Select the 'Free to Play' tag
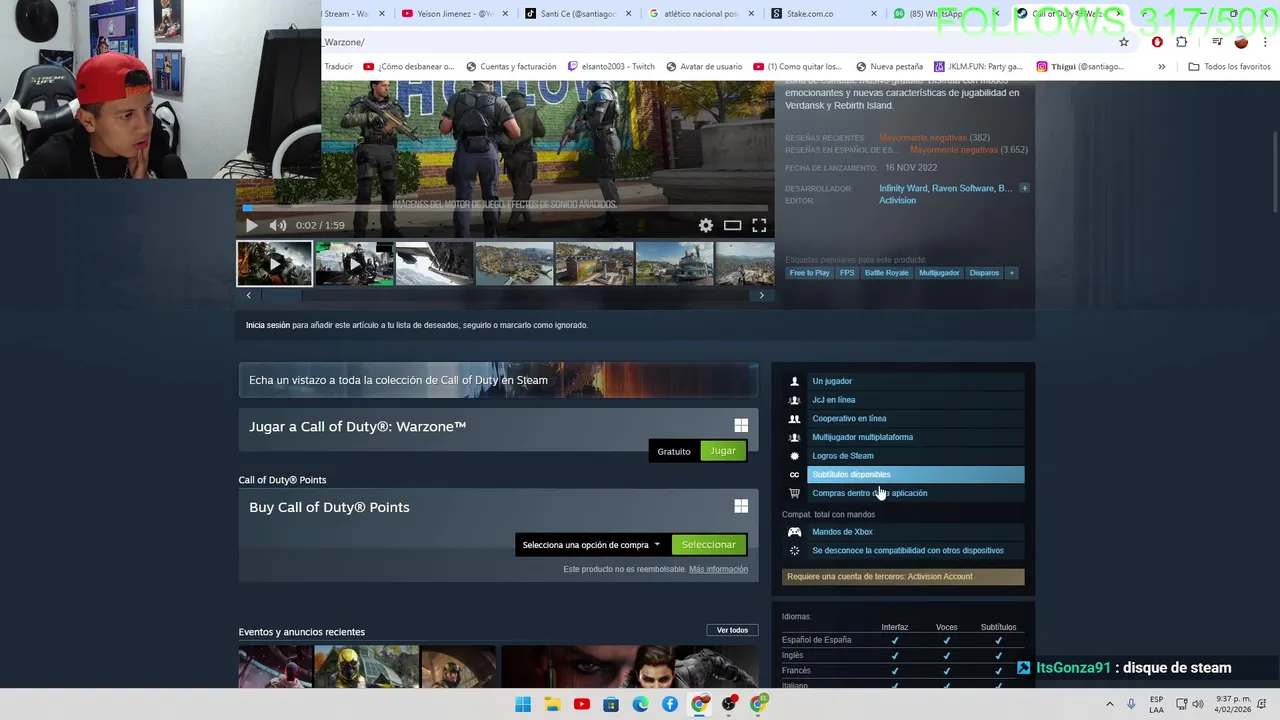Screen dimensions: 1280x720 pyautogui.click(x=809, y=273)
